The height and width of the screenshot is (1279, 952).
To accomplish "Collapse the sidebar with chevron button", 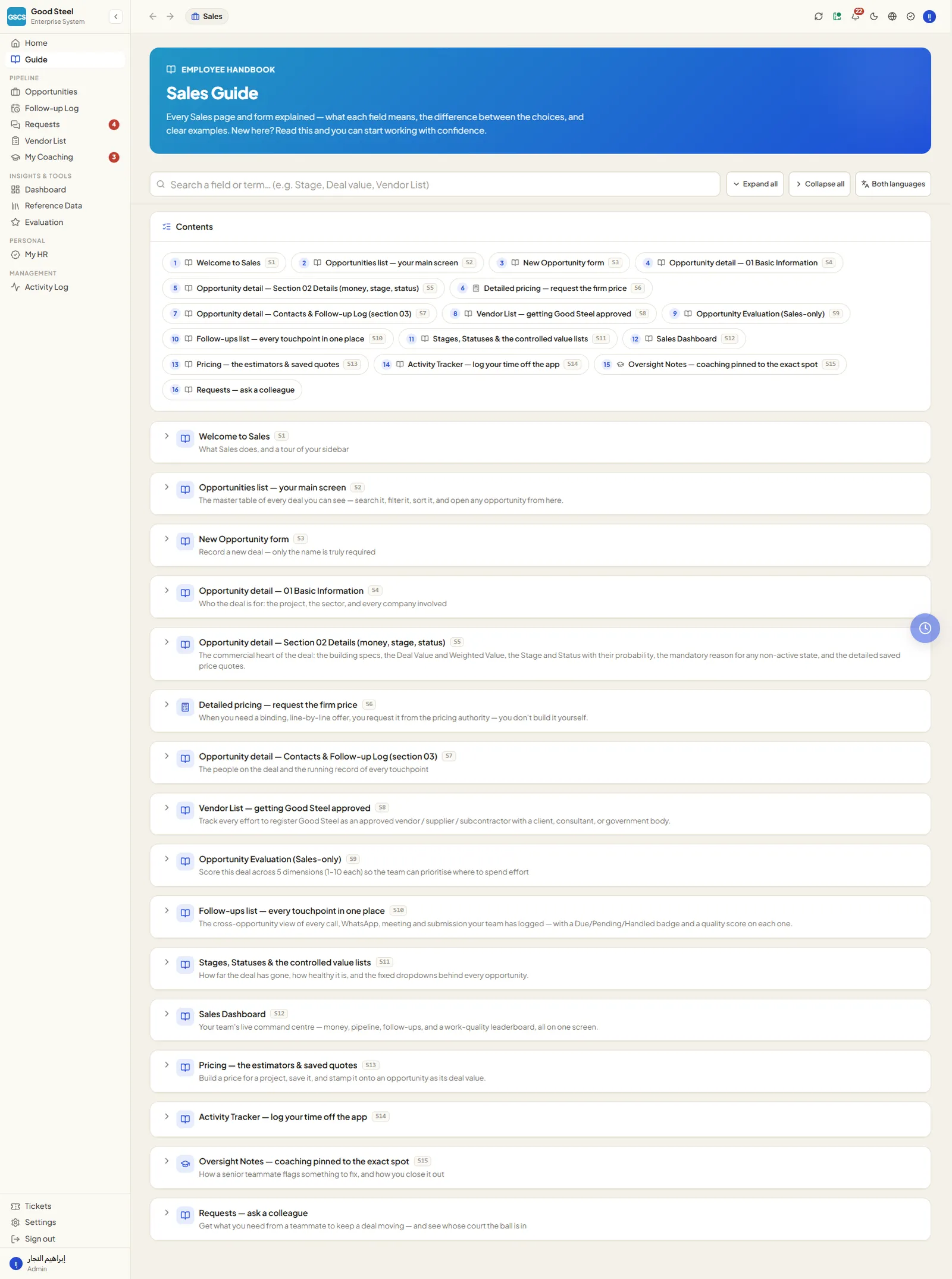I will [x=116, y=17].
